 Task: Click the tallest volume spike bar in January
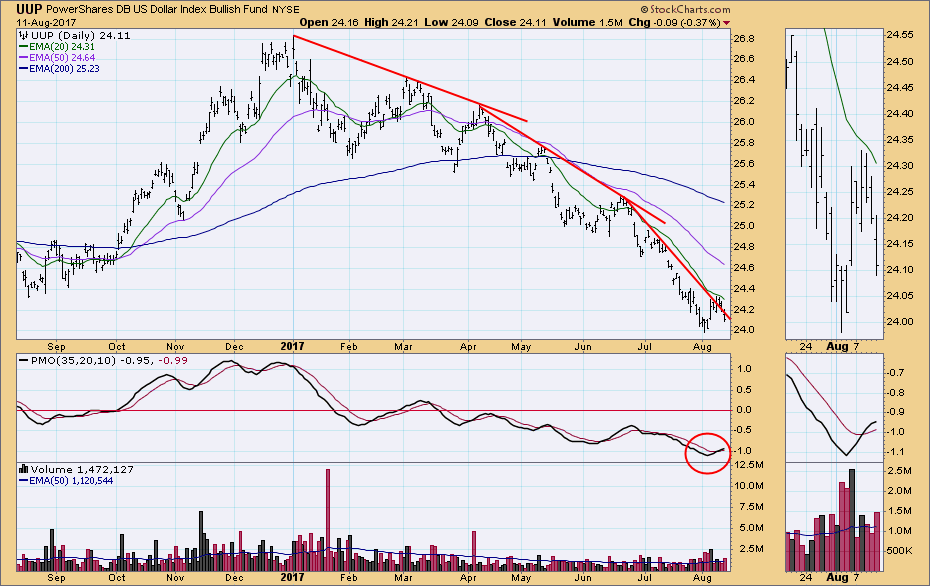(328, 520)
